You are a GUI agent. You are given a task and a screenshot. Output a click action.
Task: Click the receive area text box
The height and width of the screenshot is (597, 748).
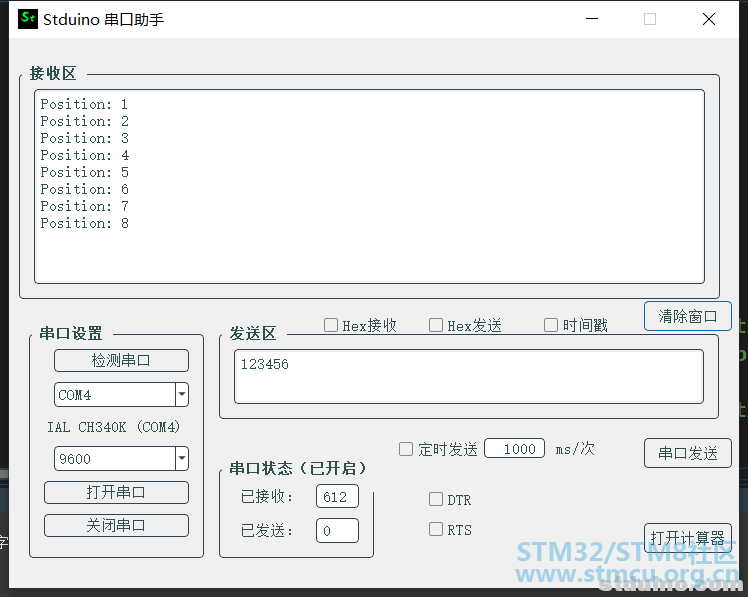pyautogui.click(x=369, y=187)
